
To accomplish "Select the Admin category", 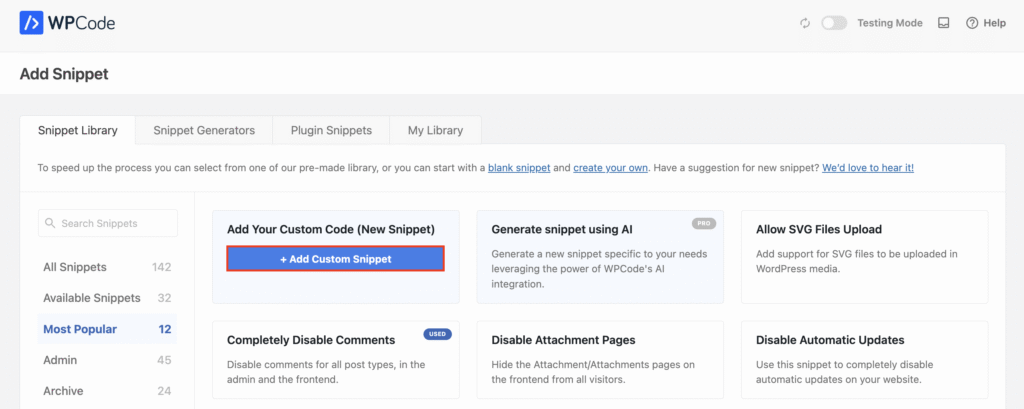I will pos(107,360).
